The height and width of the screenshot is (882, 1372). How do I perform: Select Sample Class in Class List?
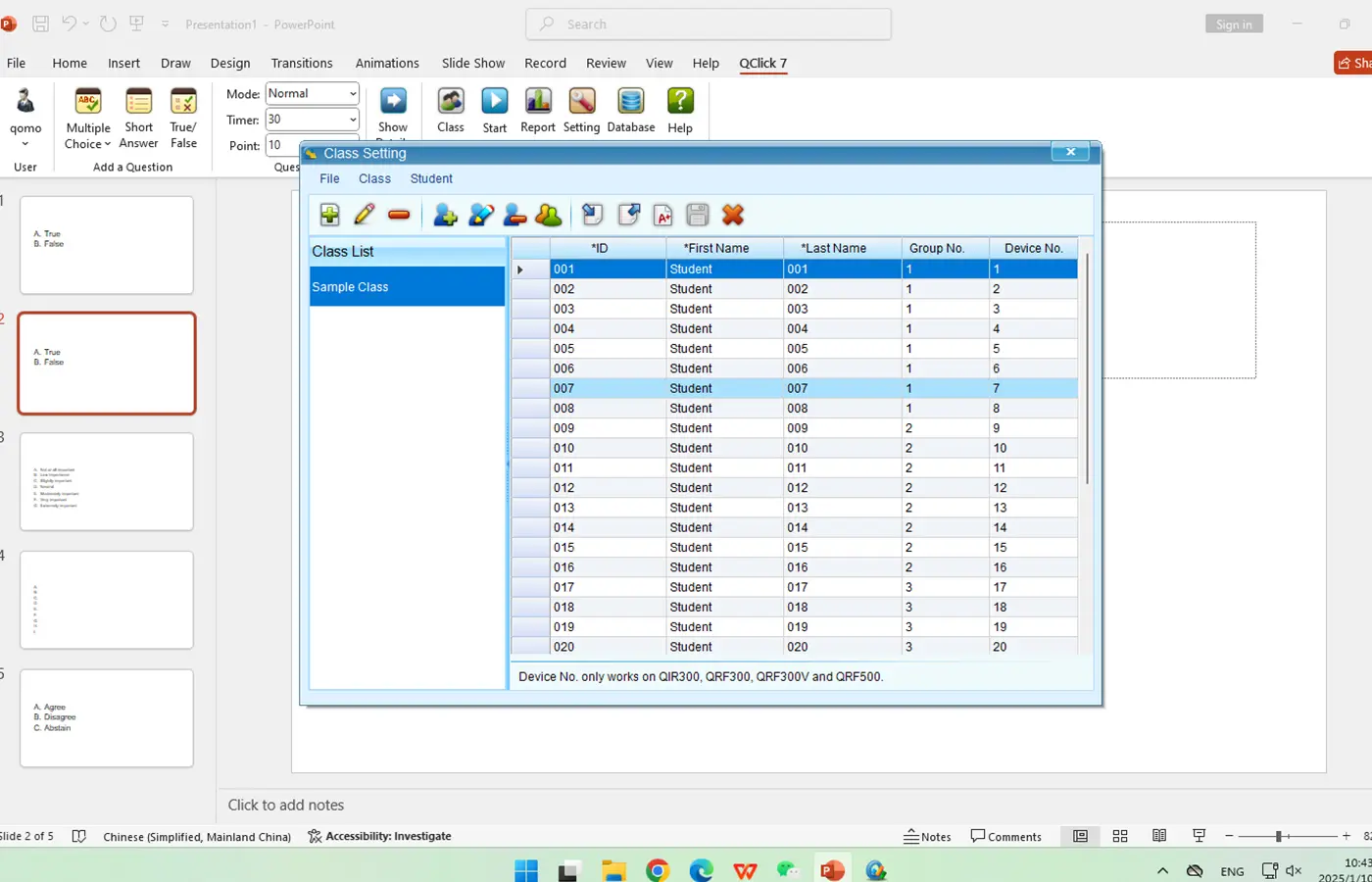[x=408, y=286]
